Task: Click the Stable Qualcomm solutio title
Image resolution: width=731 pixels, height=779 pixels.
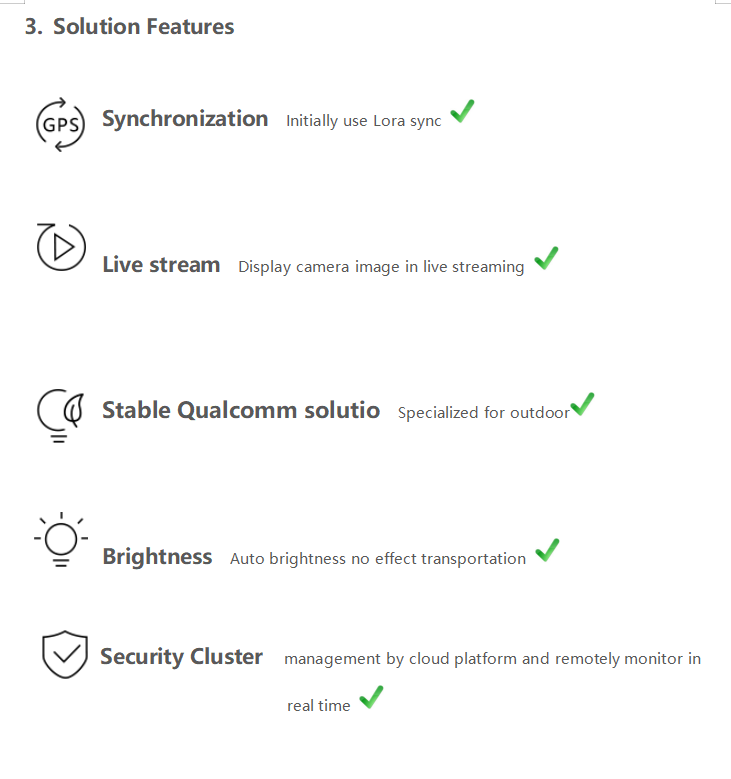Action: click(241, 410)
